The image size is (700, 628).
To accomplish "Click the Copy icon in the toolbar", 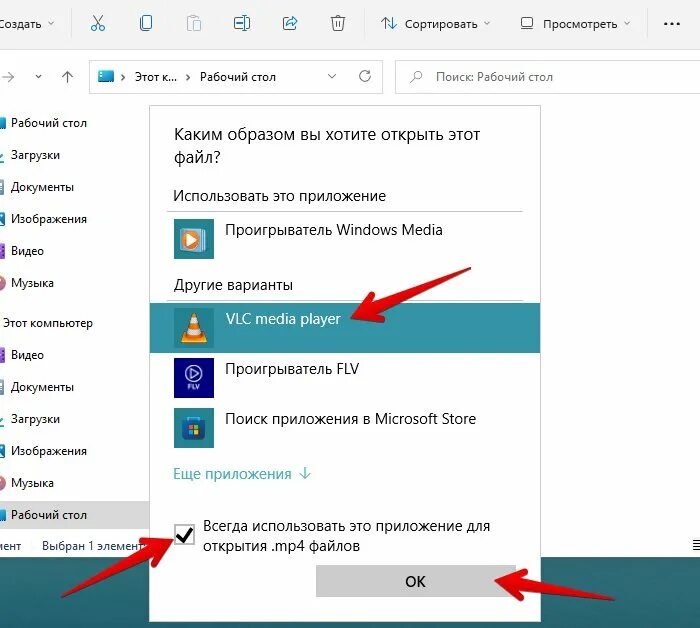I will coord(146,23).
